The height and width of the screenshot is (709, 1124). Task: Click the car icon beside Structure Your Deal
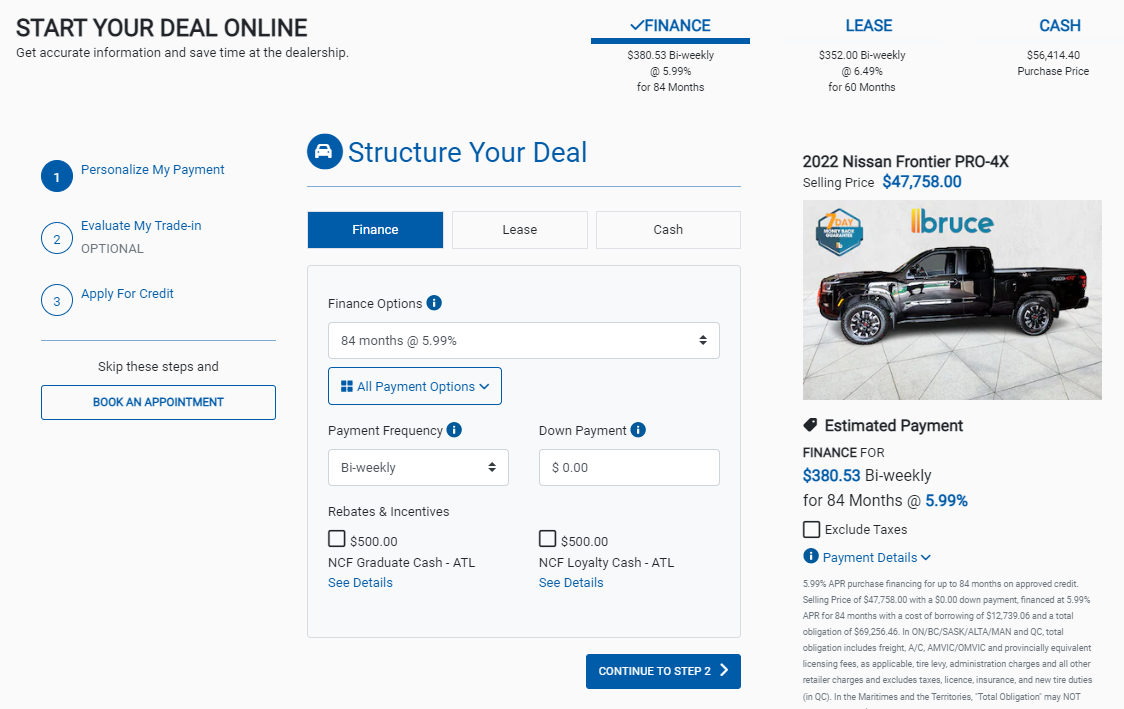324,152
